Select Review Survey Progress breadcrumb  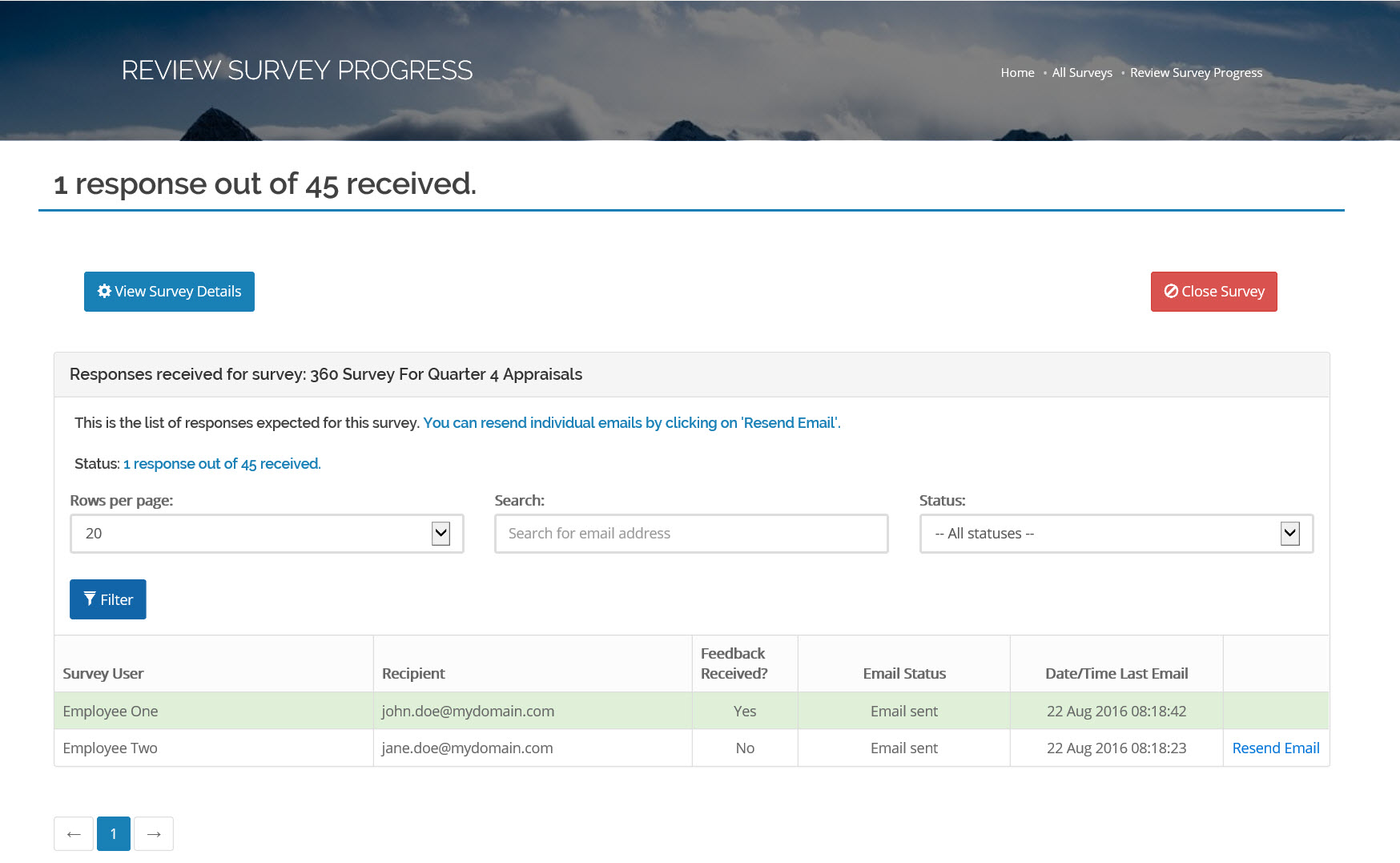(1196, 73)
